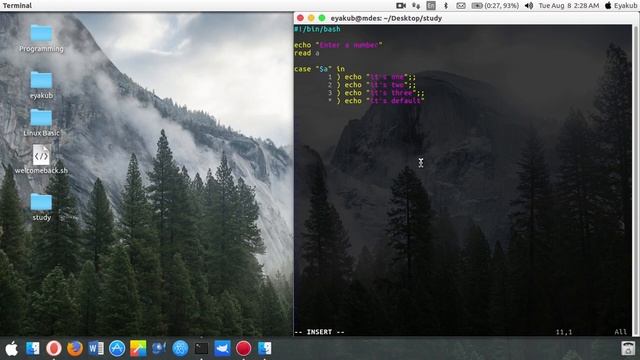This screenshot has width=640, height=360.
Task: Open the volume speaker indicator
Action: pos(529,5)
